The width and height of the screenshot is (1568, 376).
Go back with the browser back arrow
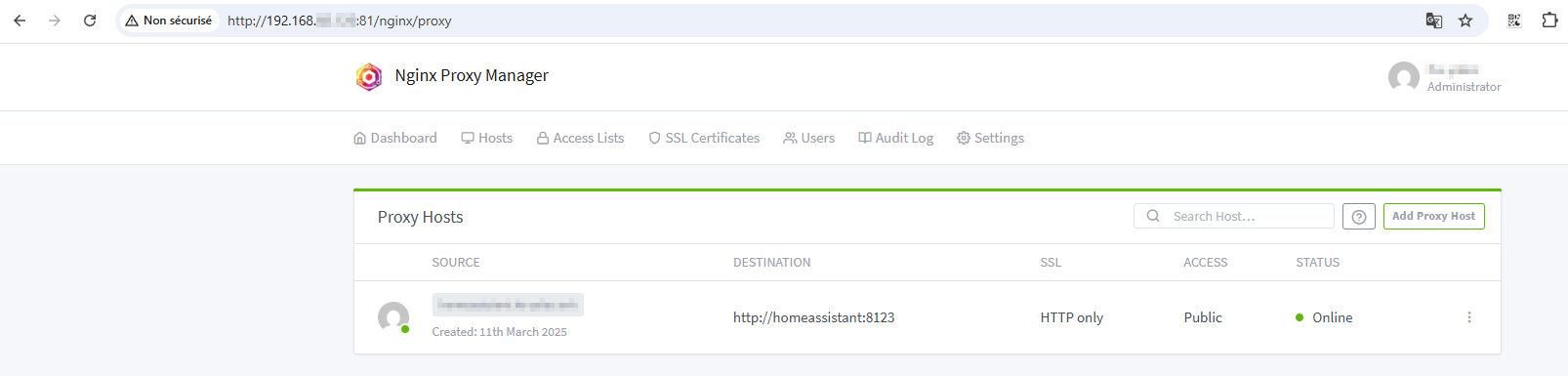pos(20,21)
